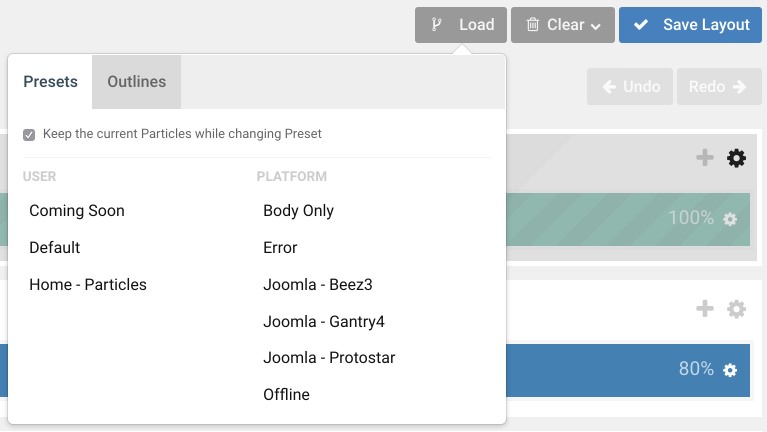The width and height of the screenshot is (767, 432).
Task: Click the Undo button
Action: (630, 87)
